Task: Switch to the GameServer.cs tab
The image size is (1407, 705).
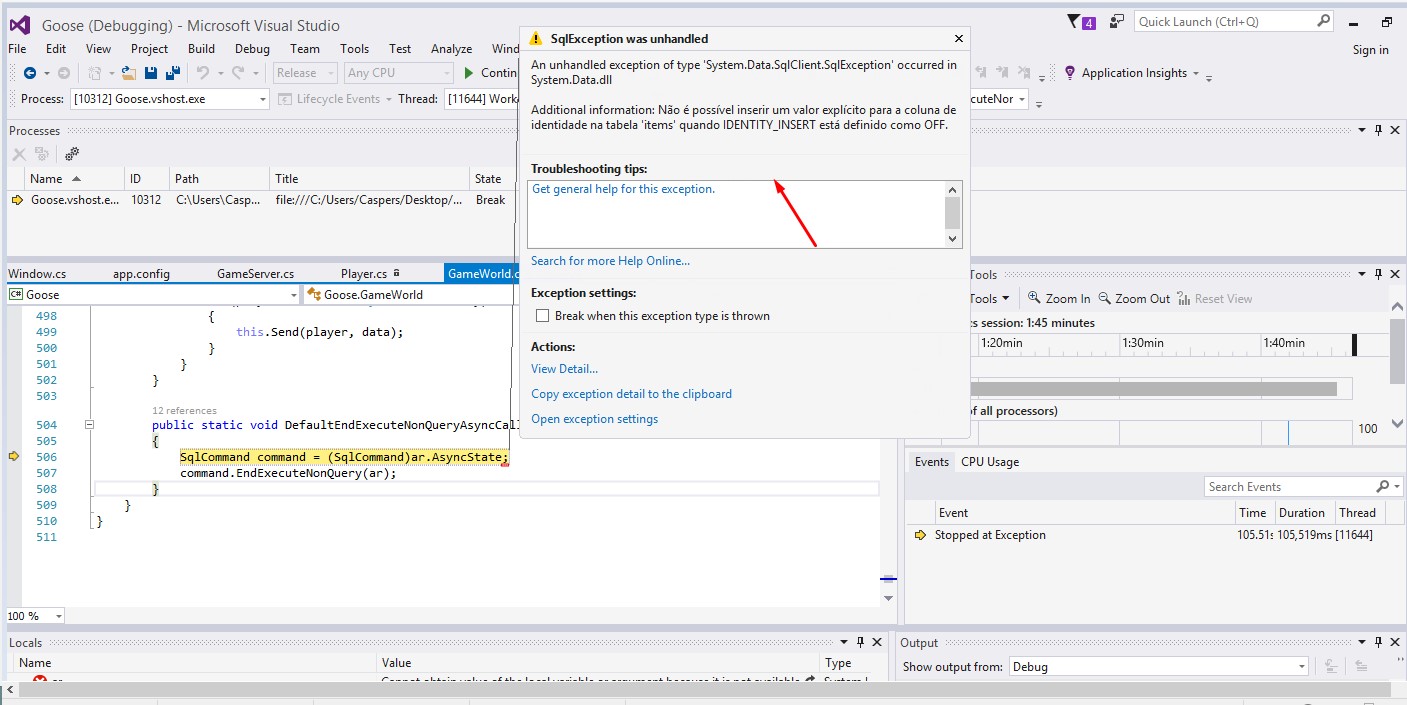Action: pyautogui.click(x=255, y=273)
